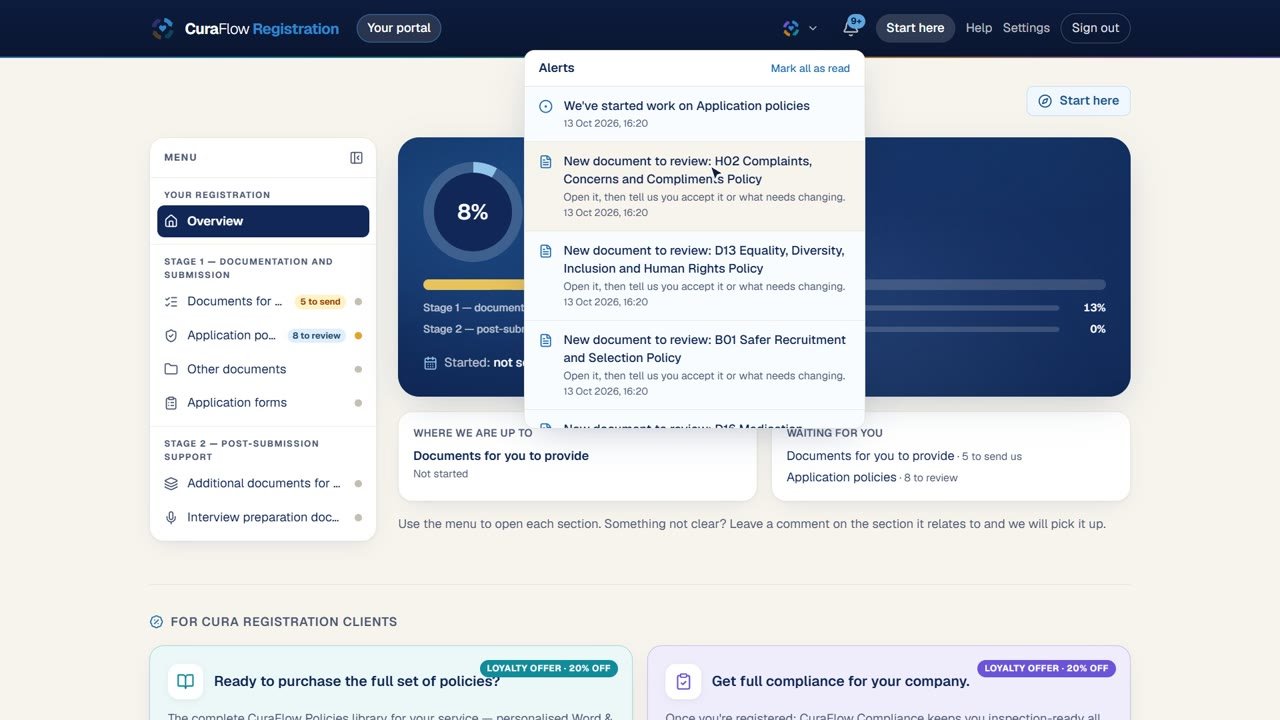Click the 5 to send badge
The width and height of the screenshot is (1280, 720).
[x=320, y=302]
